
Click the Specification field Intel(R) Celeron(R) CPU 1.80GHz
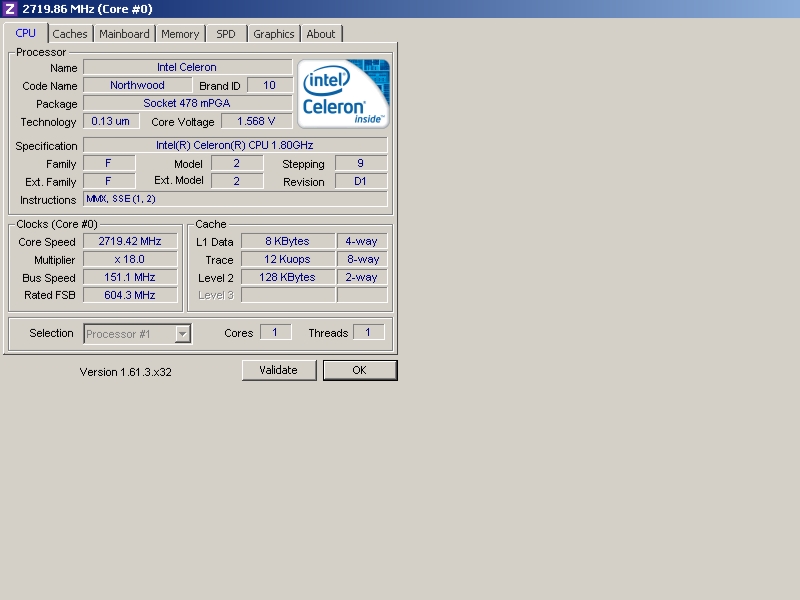235,145
